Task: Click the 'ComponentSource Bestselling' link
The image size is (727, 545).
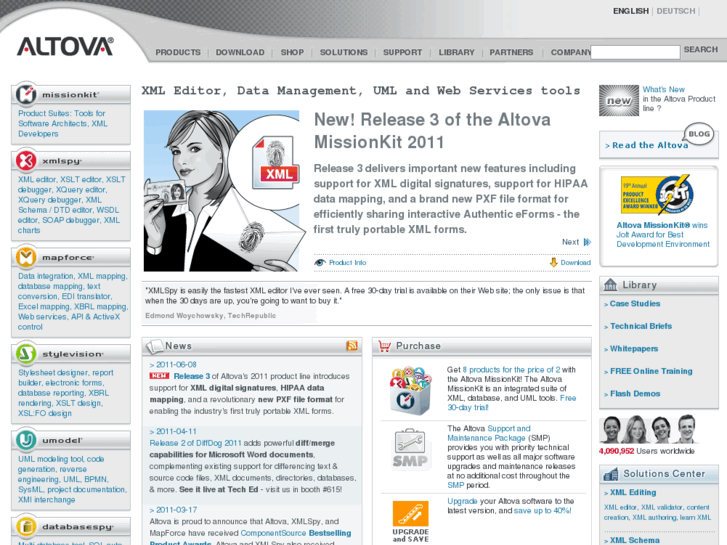Action: click(x=295, y=533)
